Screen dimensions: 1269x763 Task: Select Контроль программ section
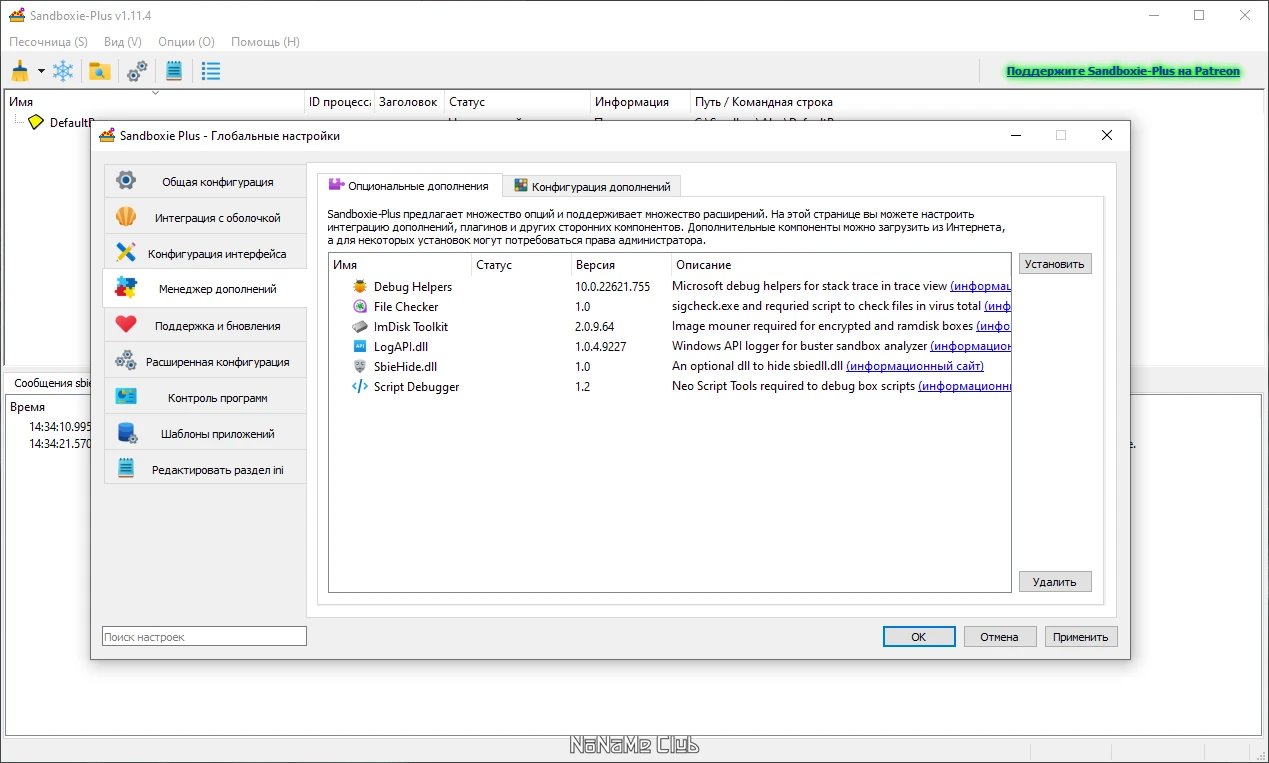coord(205,398)
